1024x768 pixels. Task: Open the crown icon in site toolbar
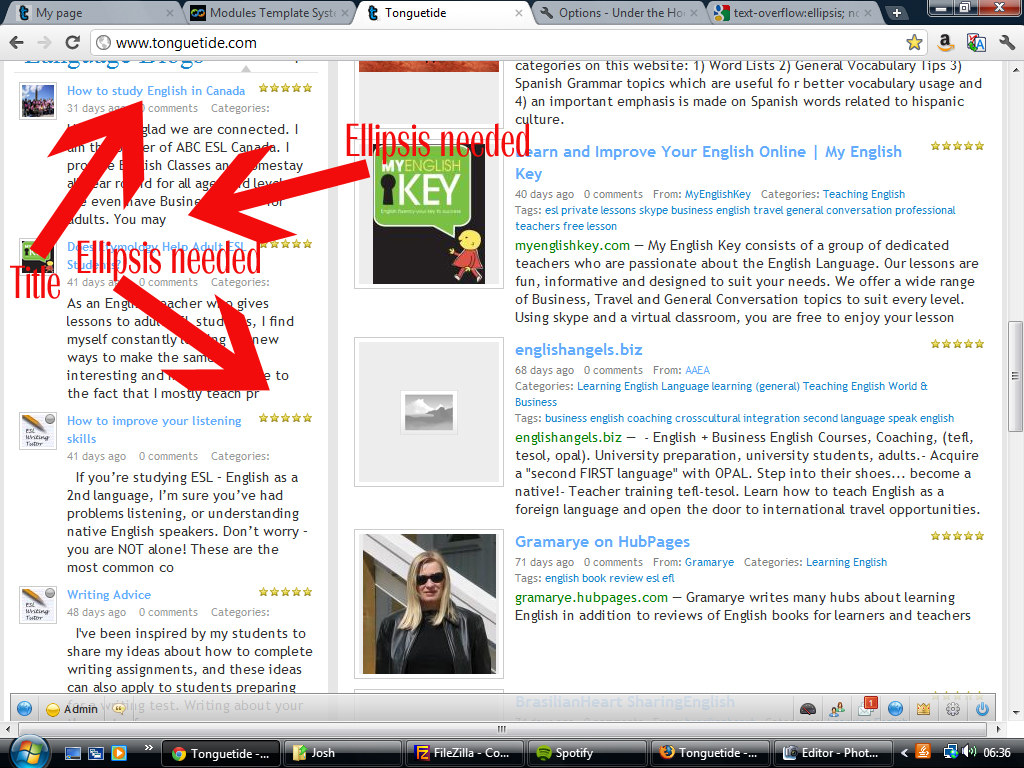pos(923,709)
